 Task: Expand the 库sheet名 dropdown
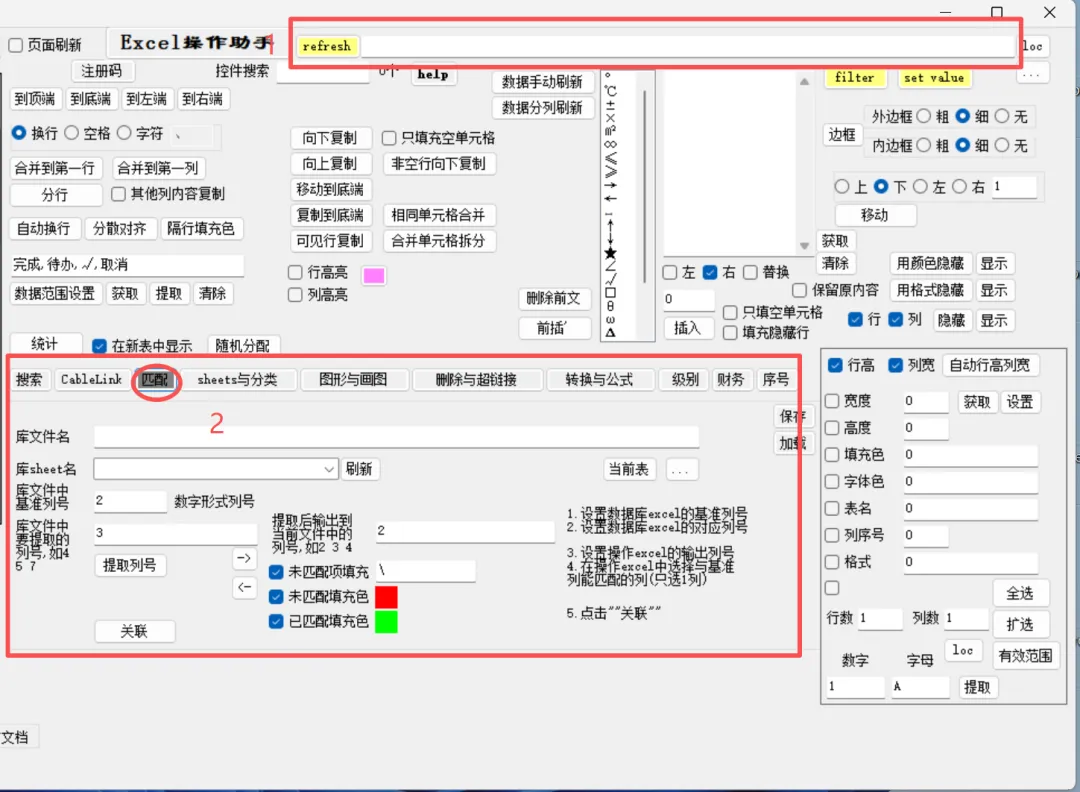[x=329, y=470]
